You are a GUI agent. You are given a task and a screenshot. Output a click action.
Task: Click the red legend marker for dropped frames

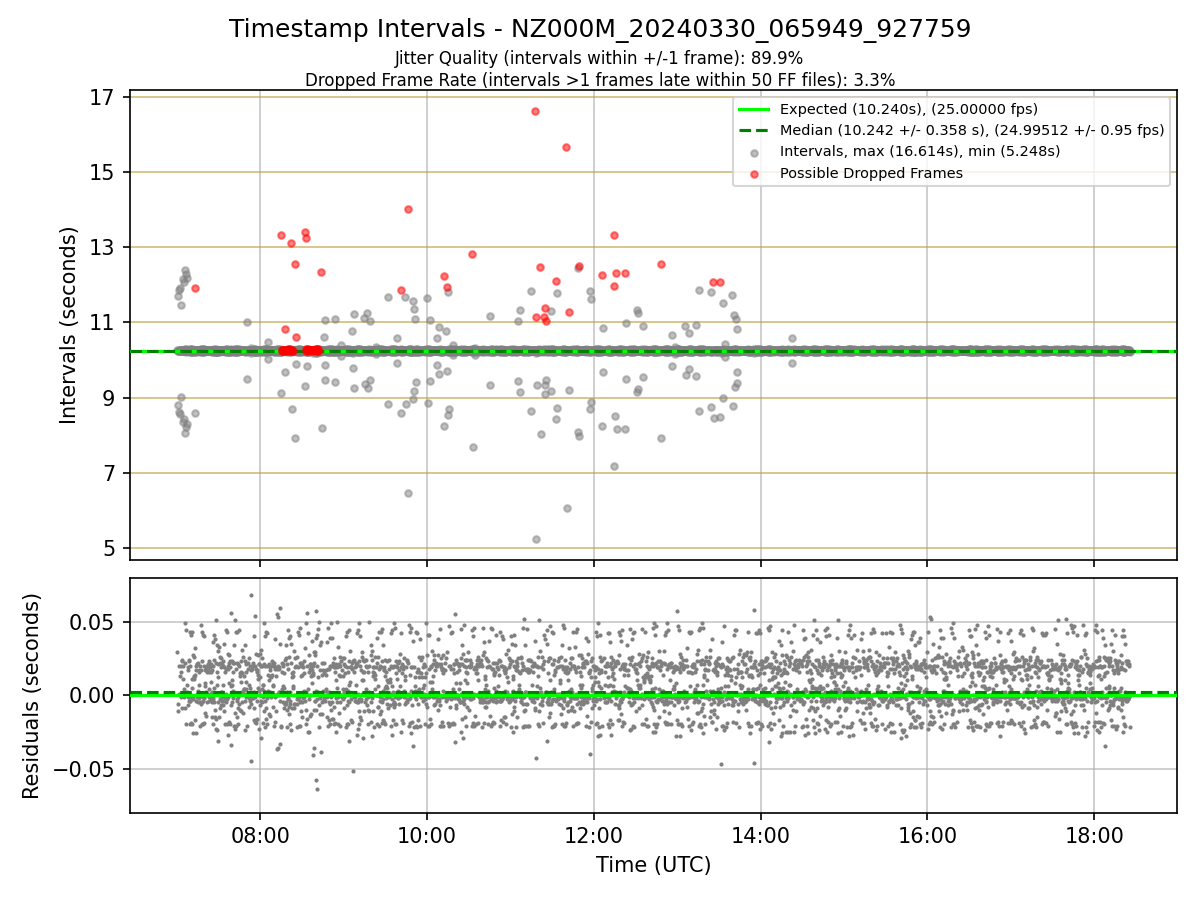click(x=754, y=174)
